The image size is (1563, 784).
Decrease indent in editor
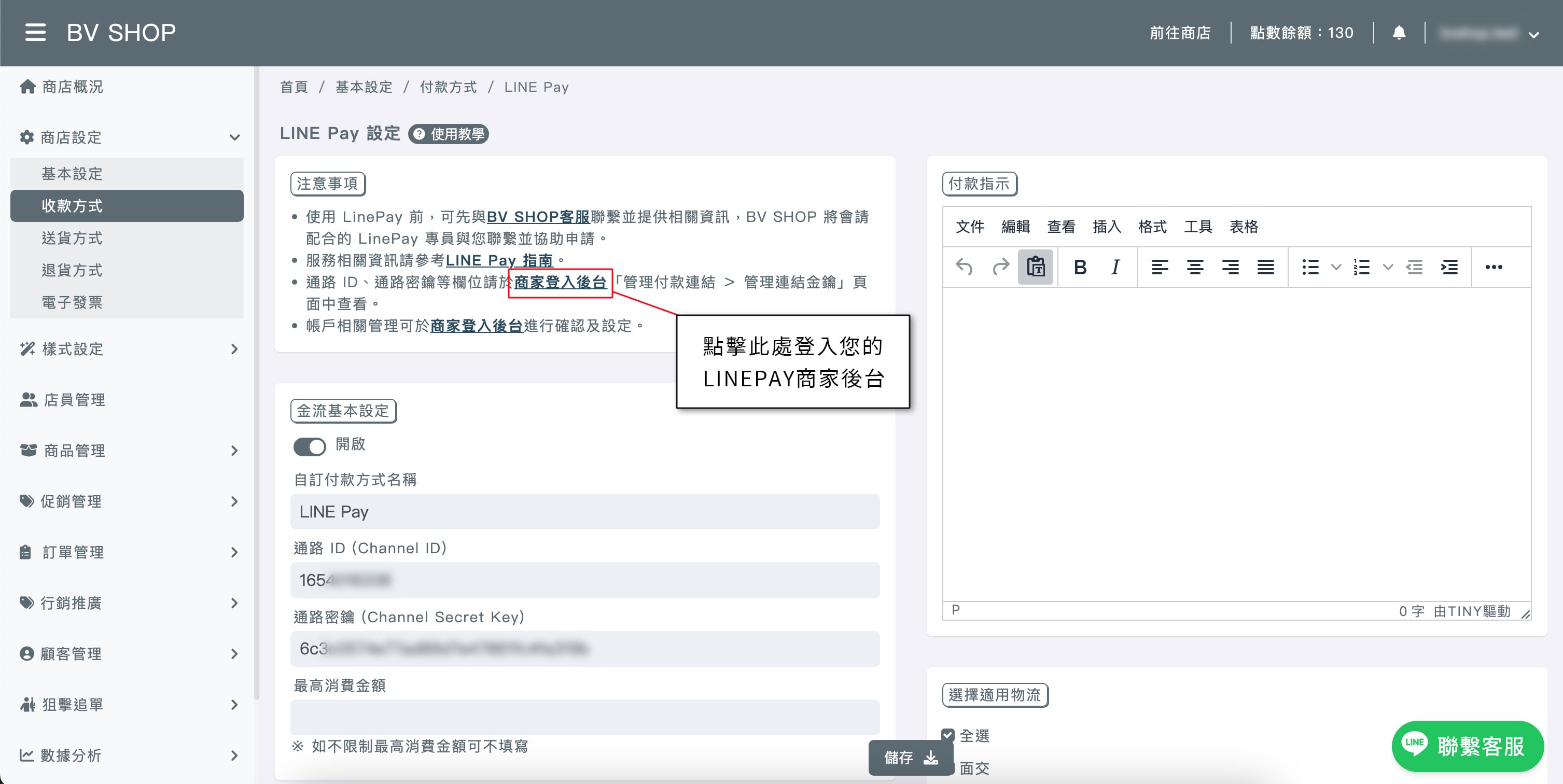pyautogui.click(x=1414, y=267)
